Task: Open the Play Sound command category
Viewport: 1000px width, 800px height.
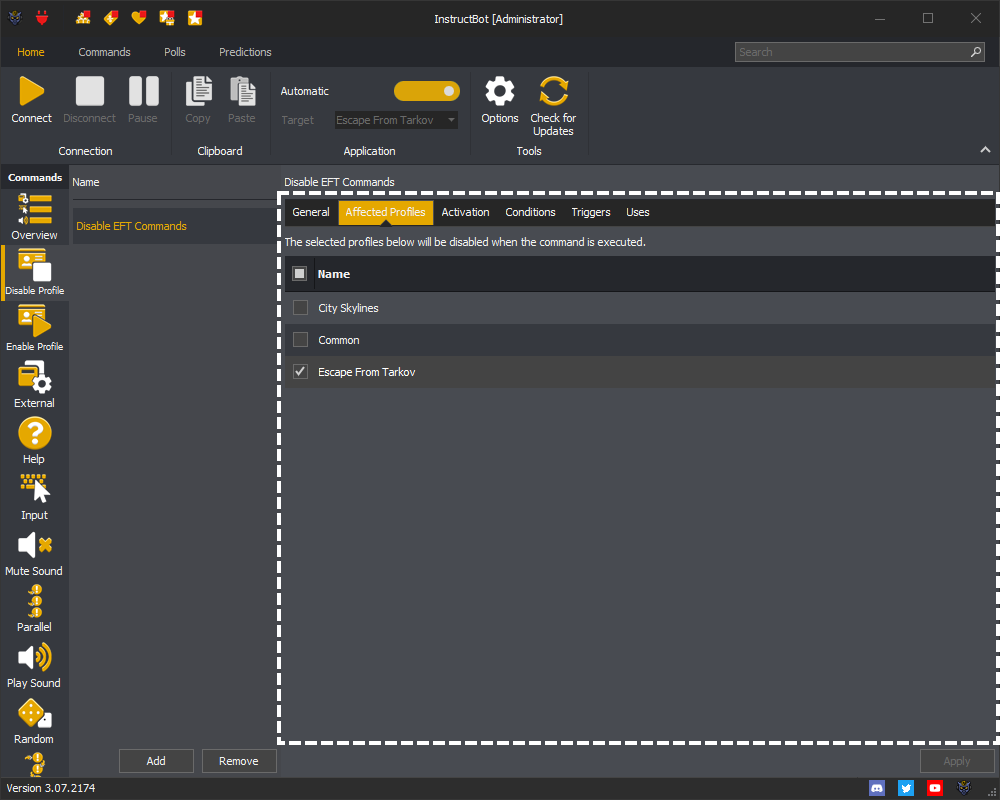Action: [34, 665]
